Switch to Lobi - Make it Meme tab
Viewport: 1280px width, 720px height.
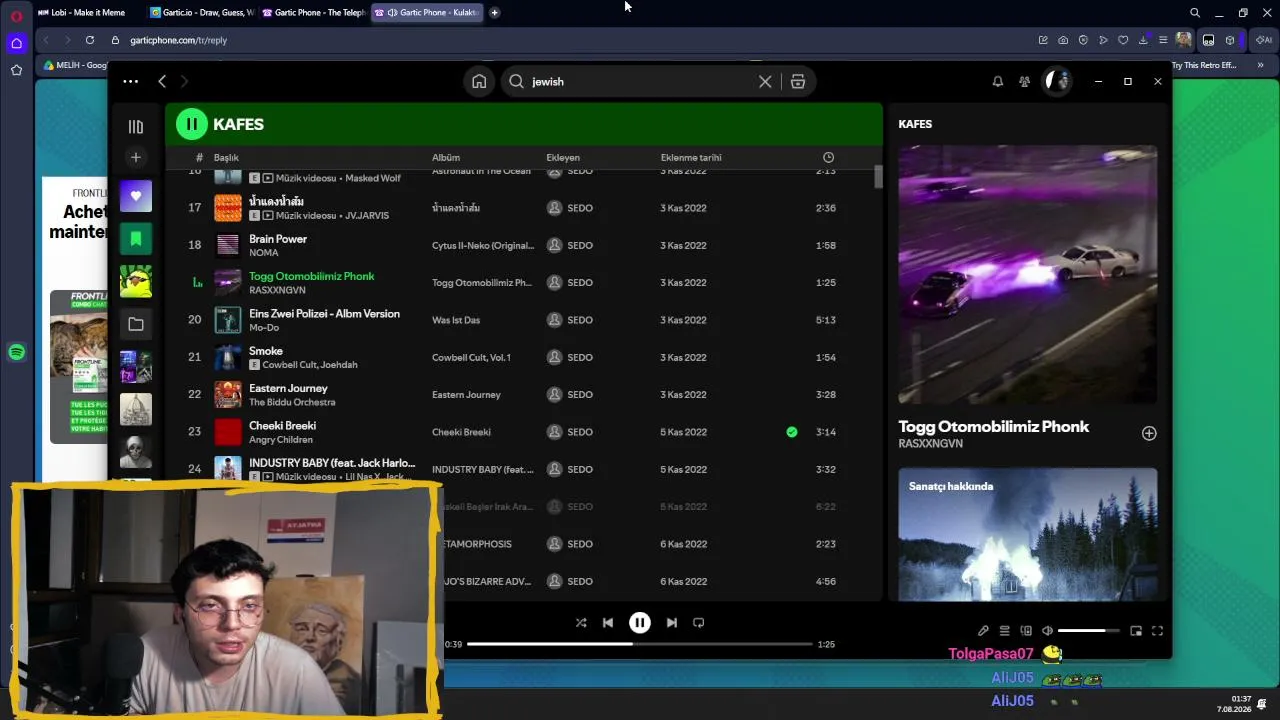87,12
